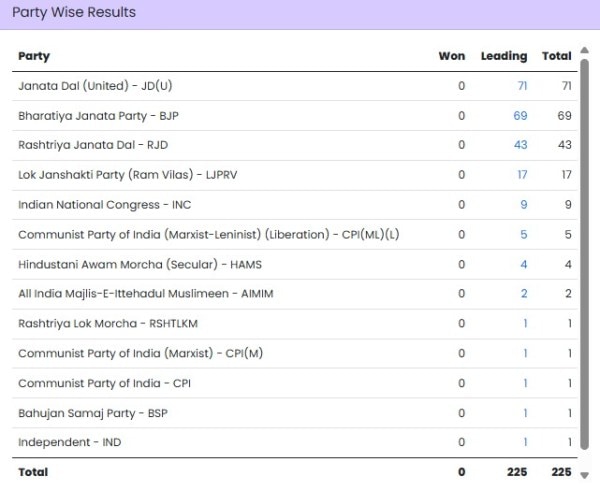Select Rashtriya Janata Dal - RJD name
The image size is (600, 491).
tap(93, 145)
